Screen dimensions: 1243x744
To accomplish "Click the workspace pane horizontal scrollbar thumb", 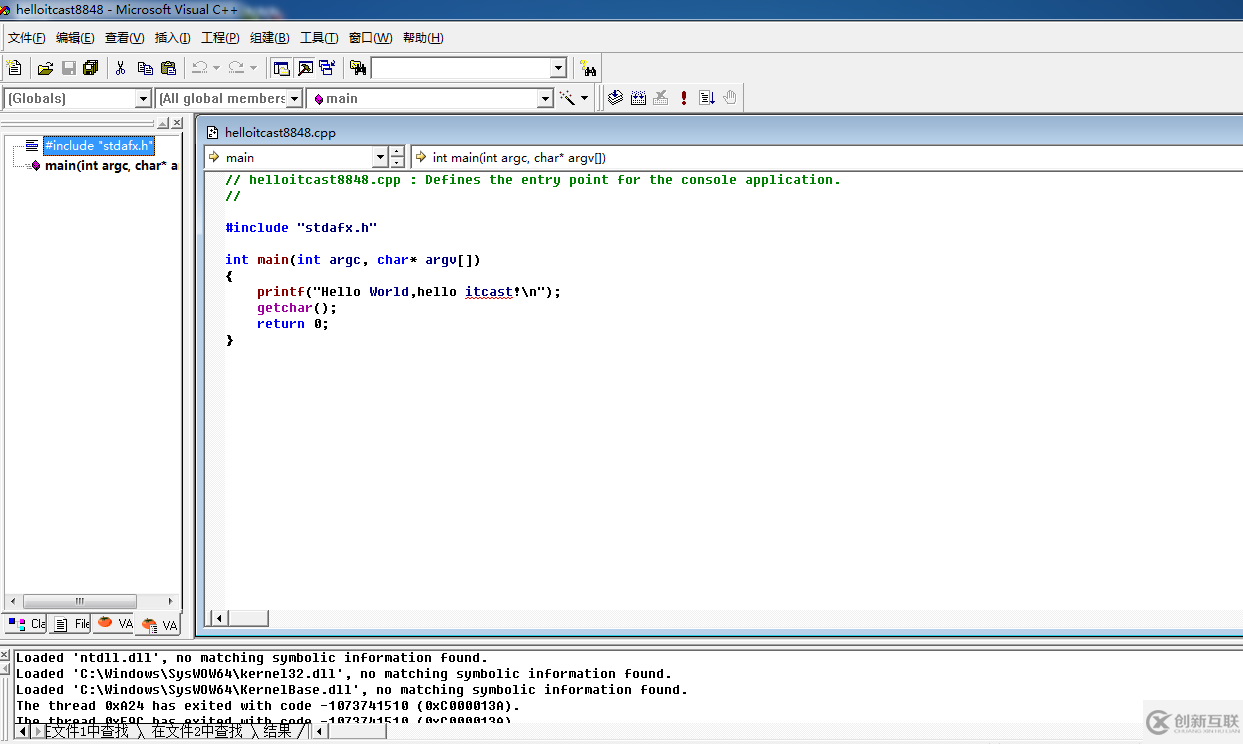I will (78, 602).
